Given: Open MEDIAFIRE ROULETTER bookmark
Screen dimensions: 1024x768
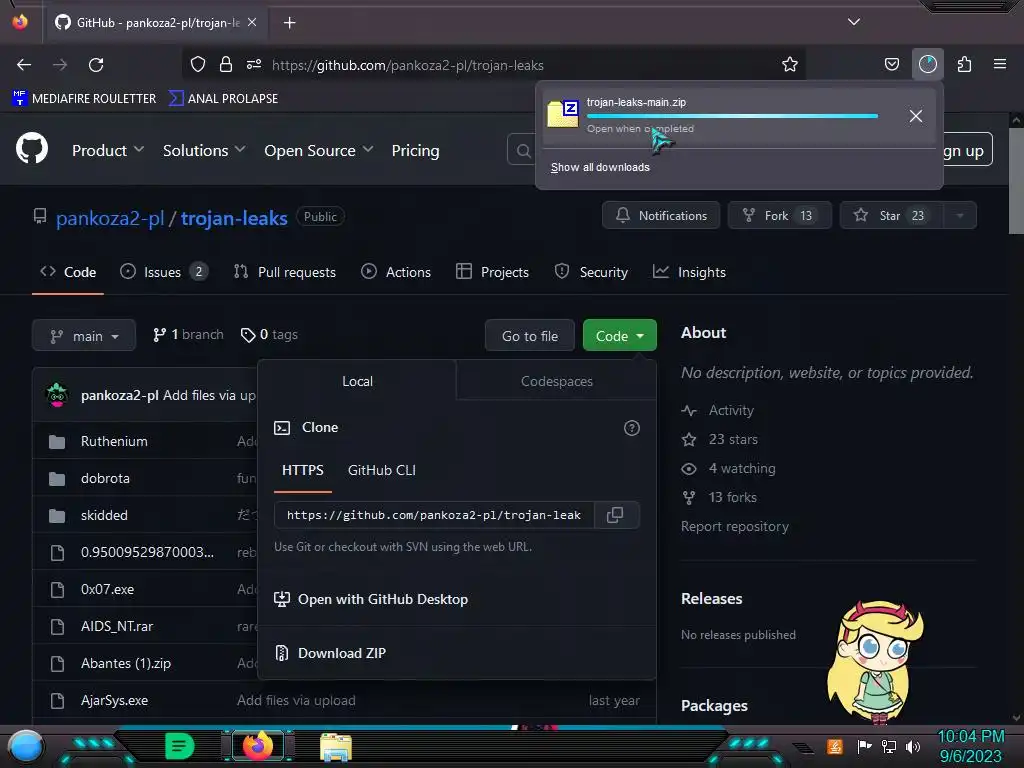Looking at the screenshot, I should coord(84,99).
